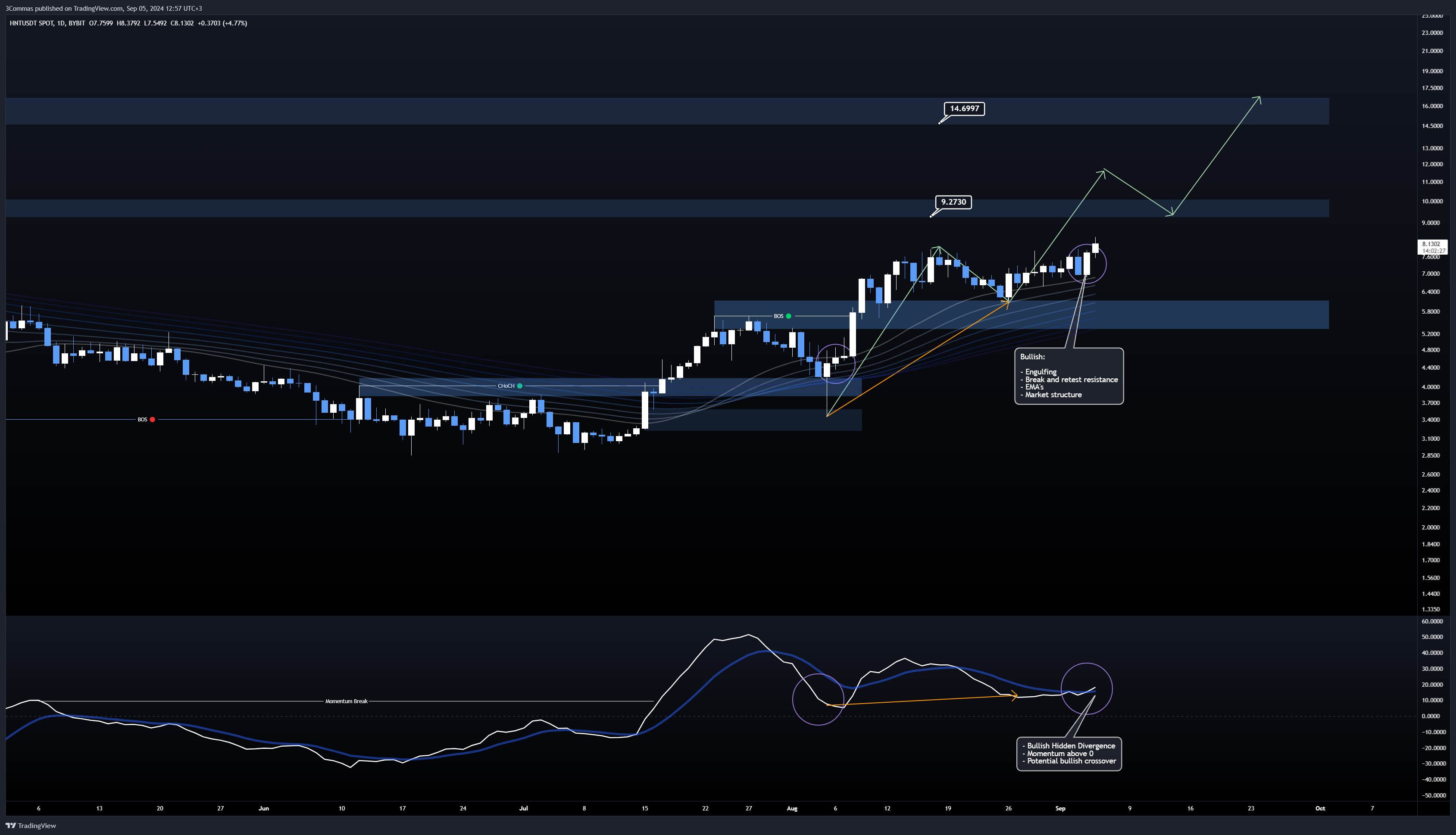Click the C8.1302 close value in header

(x=182, y=24)
